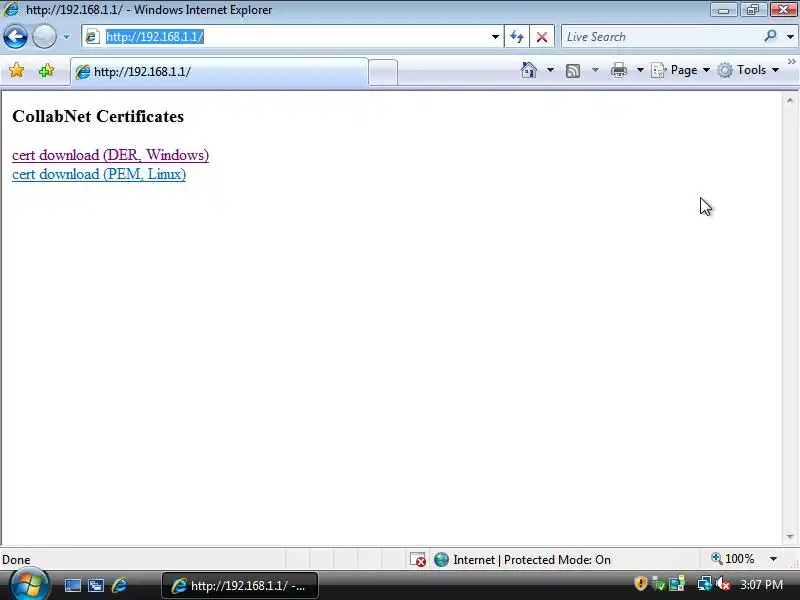Go back using the Back arrow button
800x600 pixels.
[x=15, y=37]
